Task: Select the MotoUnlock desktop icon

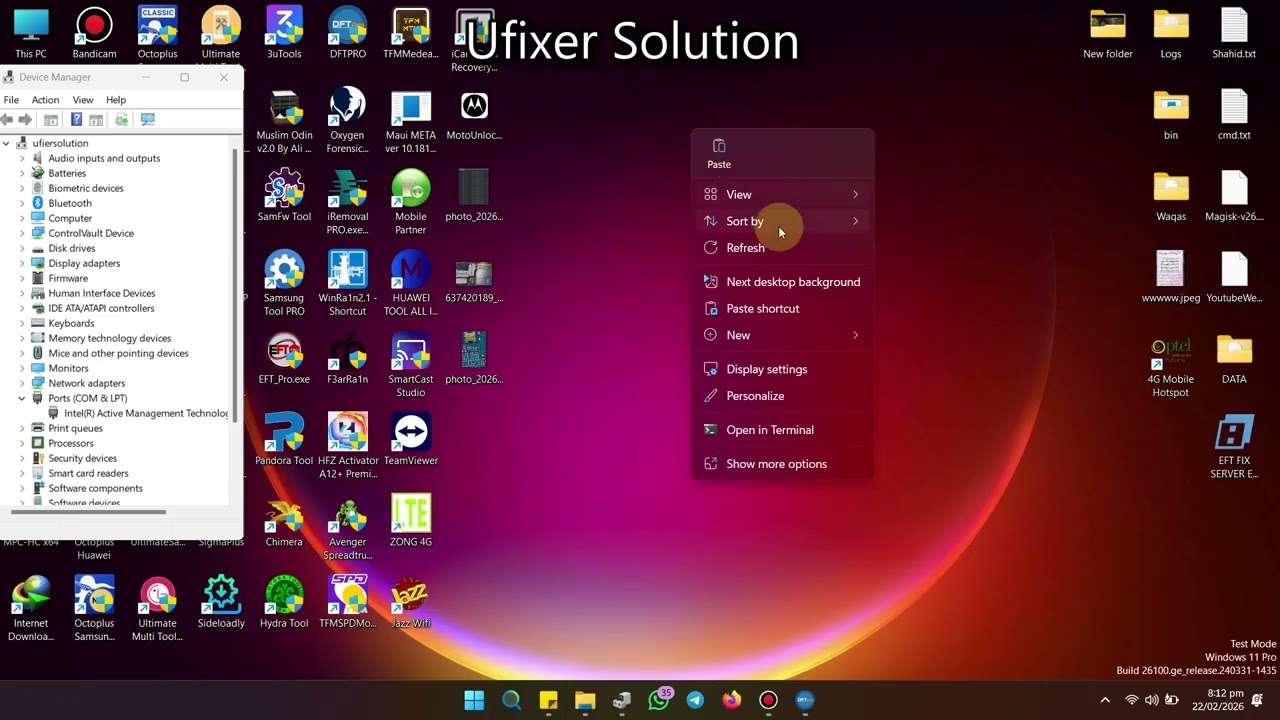Action: tap(474, 115)
